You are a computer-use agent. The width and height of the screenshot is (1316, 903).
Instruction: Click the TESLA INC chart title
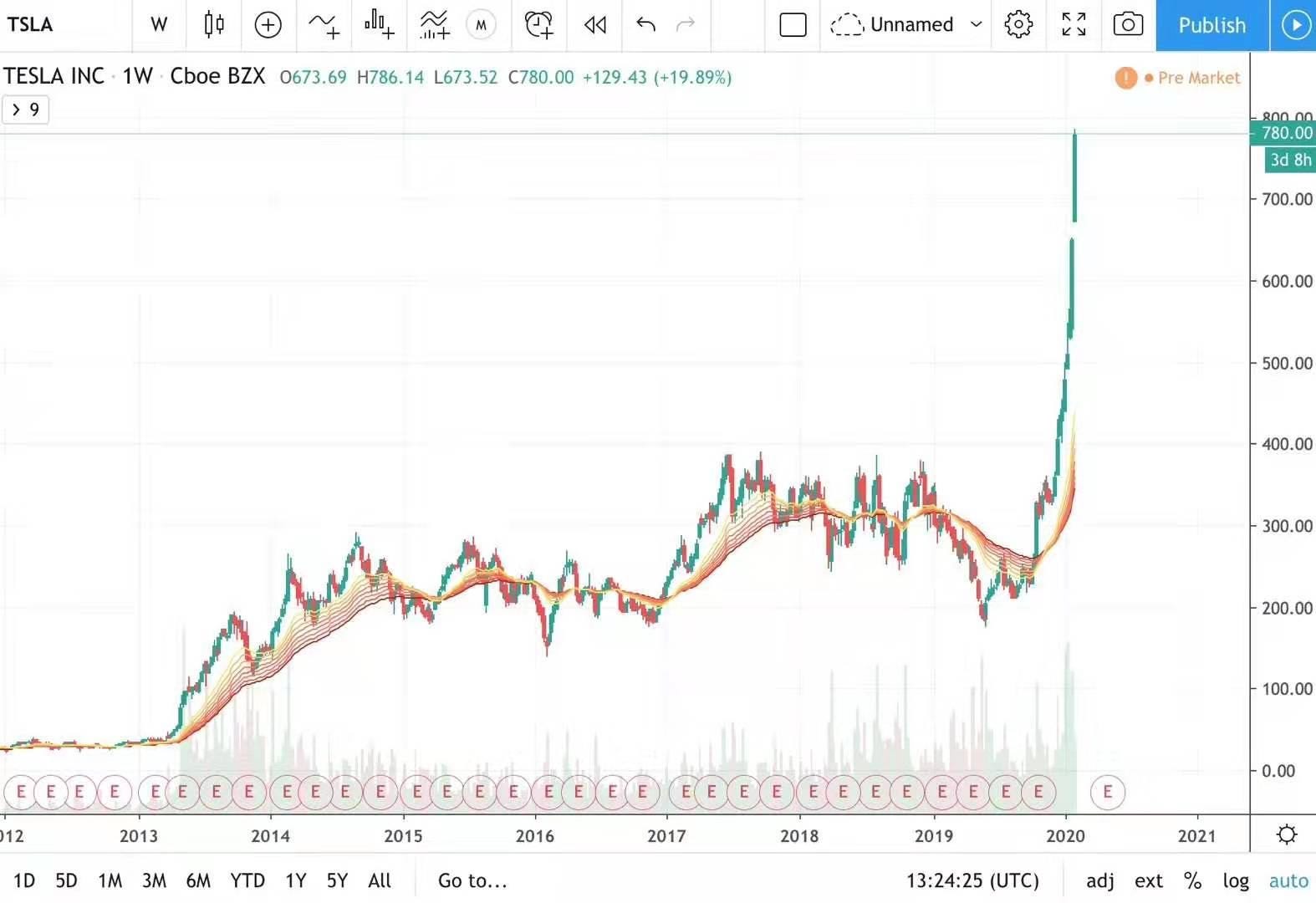tap(54, 76)
